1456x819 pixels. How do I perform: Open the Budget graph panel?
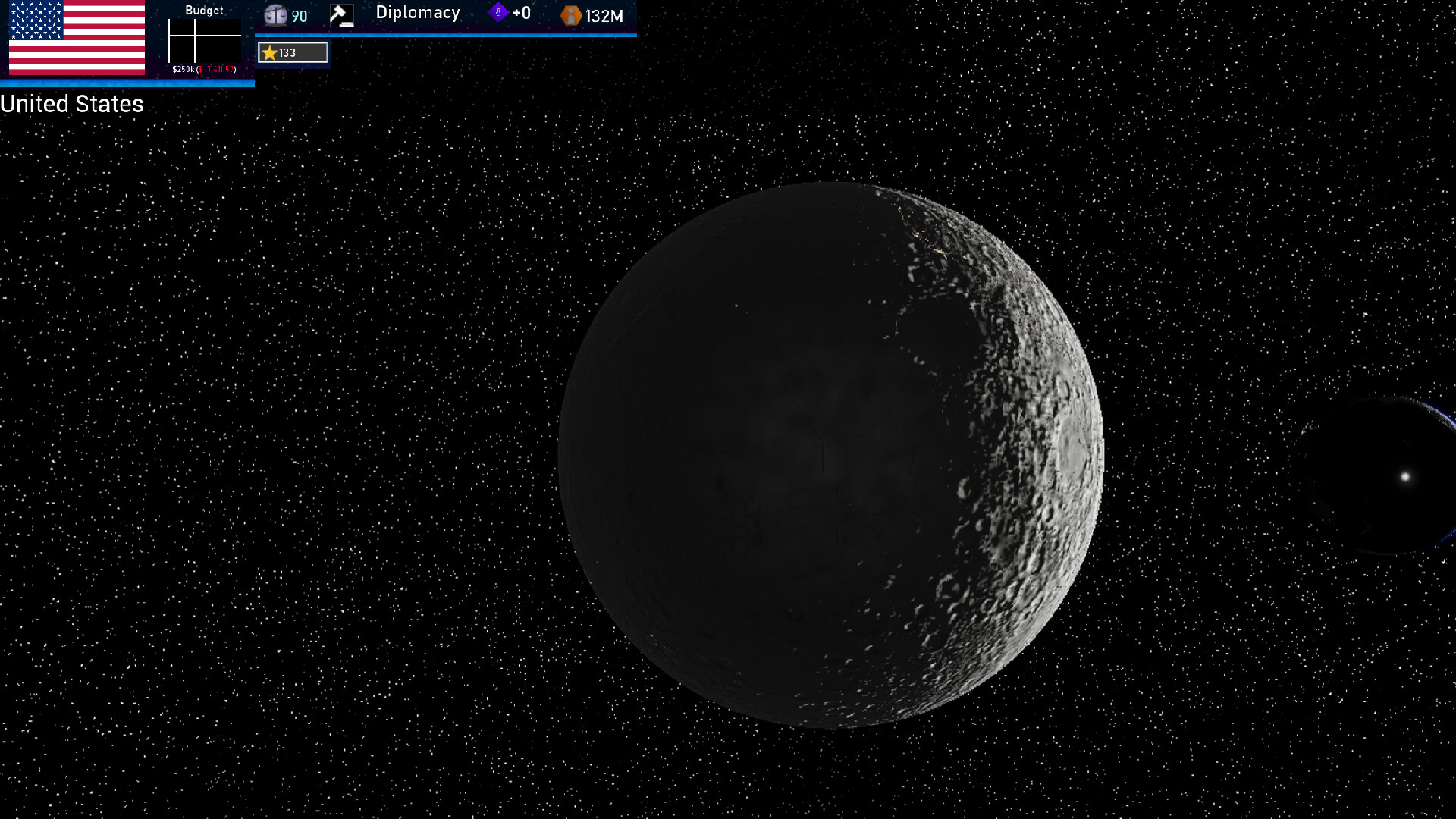coord(204,41)
